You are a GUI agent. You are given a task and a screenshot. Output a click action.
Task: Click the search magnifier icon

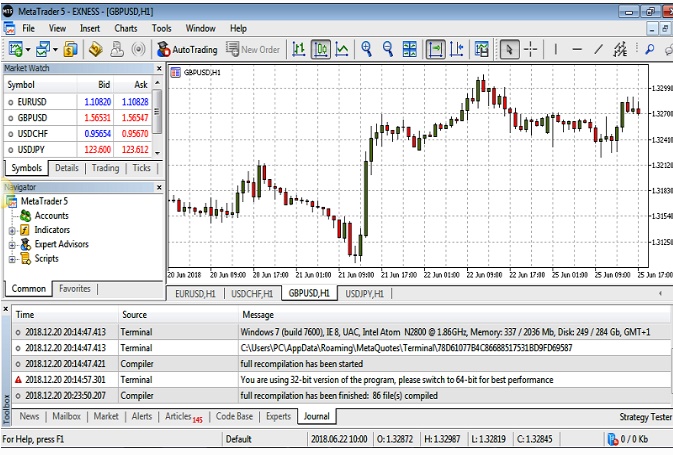(650, 49)
